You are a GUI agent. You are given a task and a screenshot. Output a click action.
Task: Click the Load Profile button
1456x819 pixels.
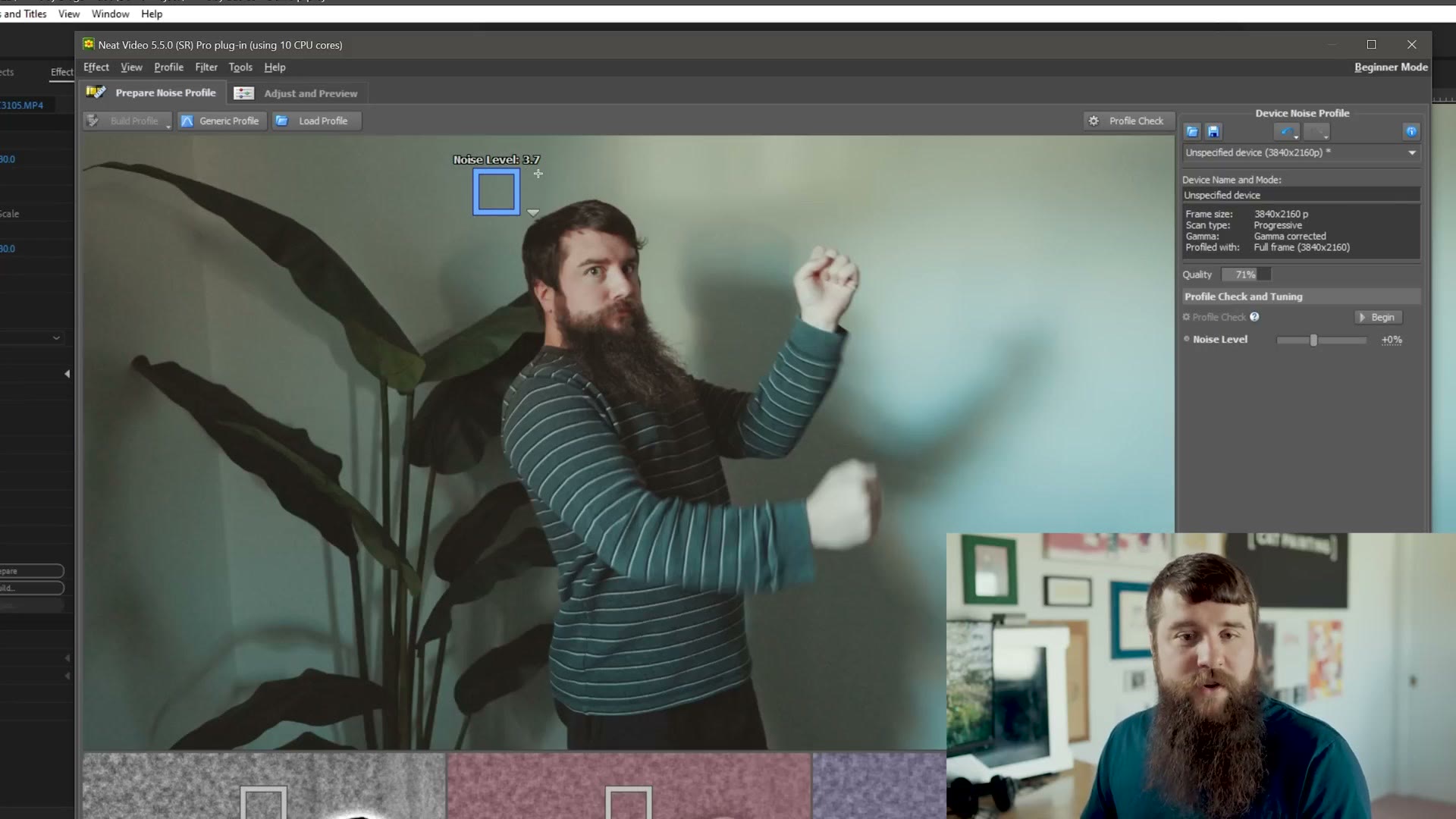click(316, 121)
